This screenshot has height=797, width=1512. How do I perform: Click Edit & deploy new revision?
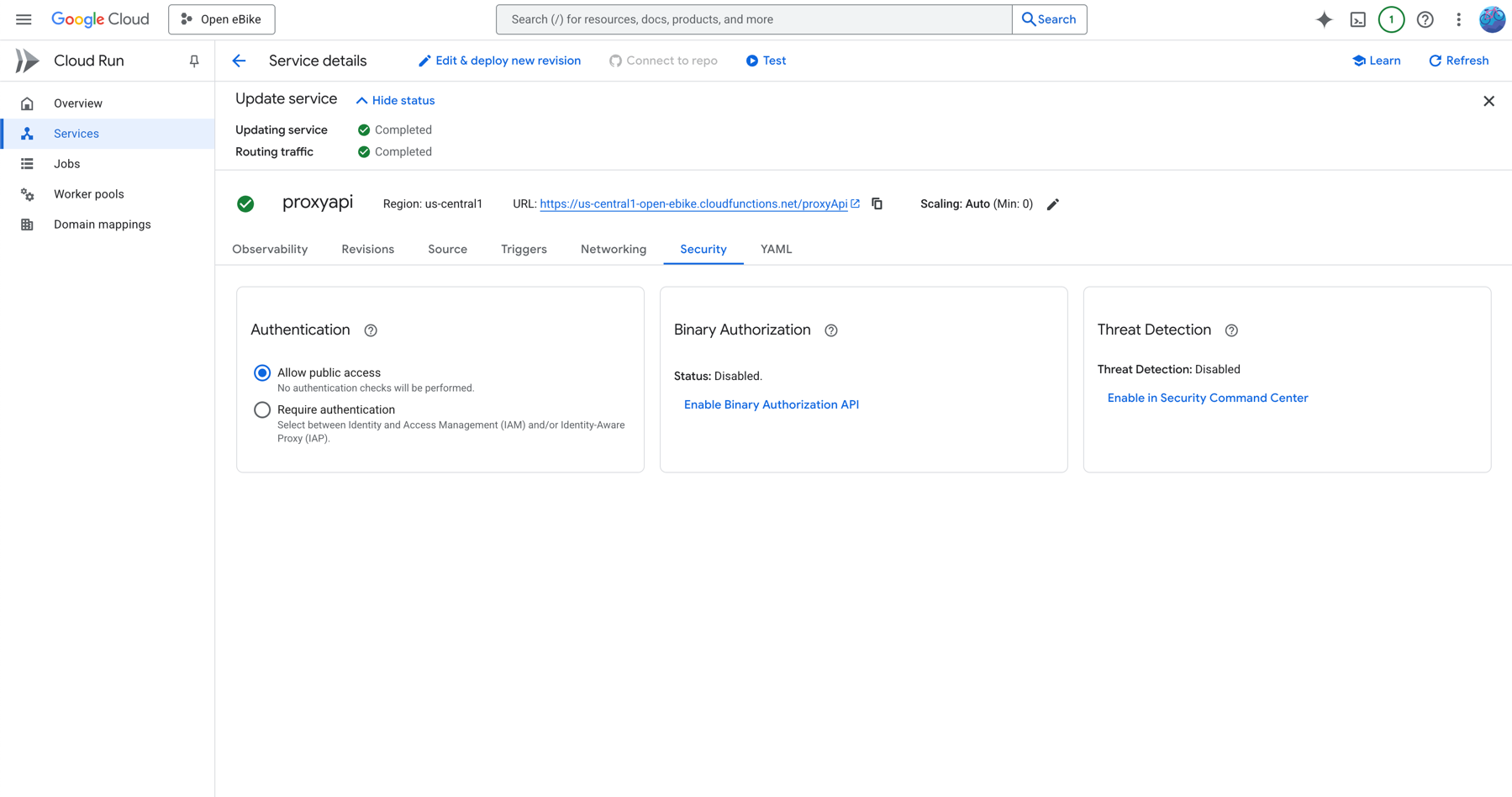499,60
